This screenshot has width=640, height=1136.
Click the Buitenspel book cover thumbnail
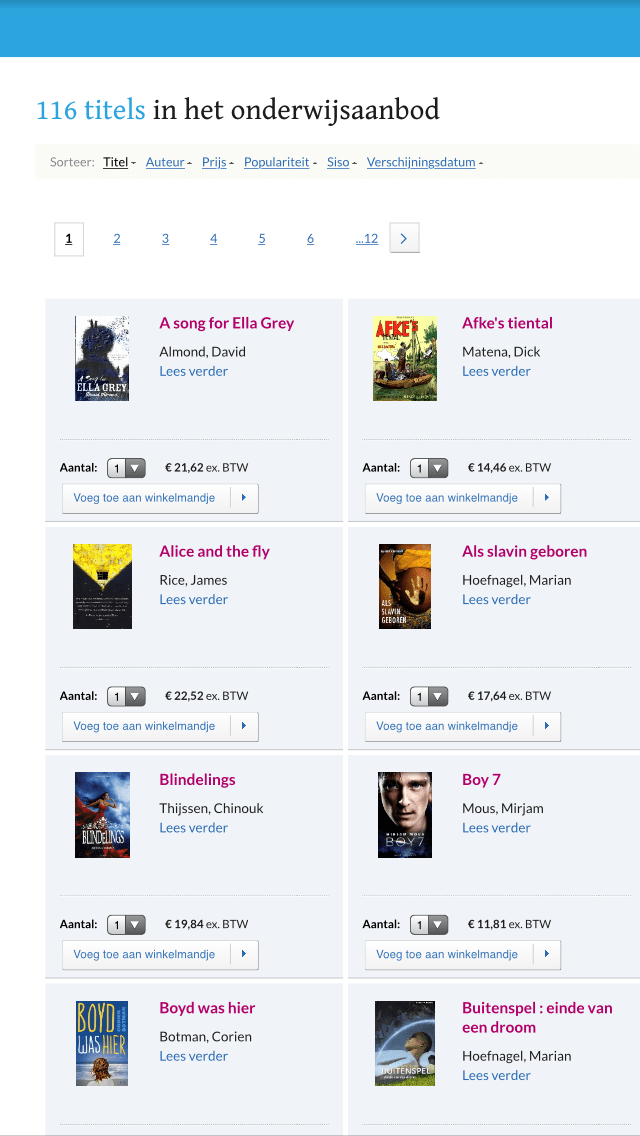tap(405, 1043)
